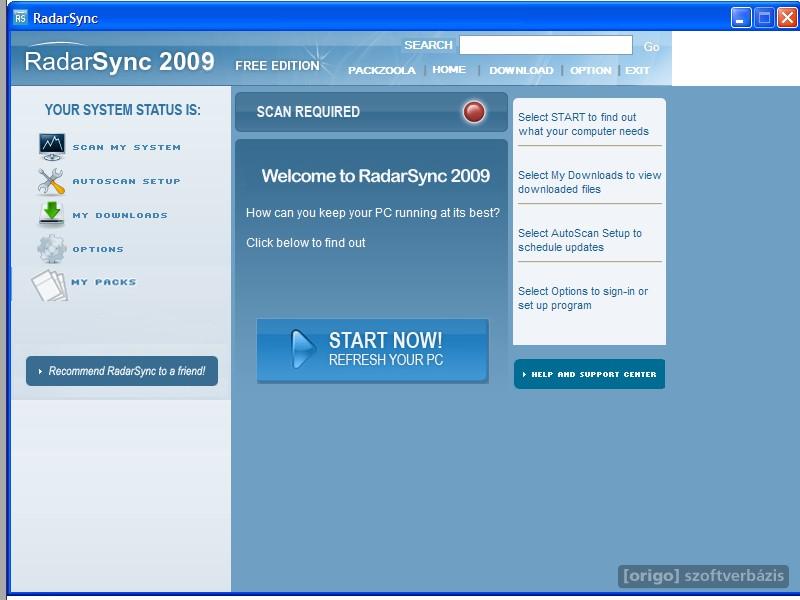Click Recommend RadarSync to a friend button
Image resolution: width=800 pixels, height=600 pixels.
point(122,371)
